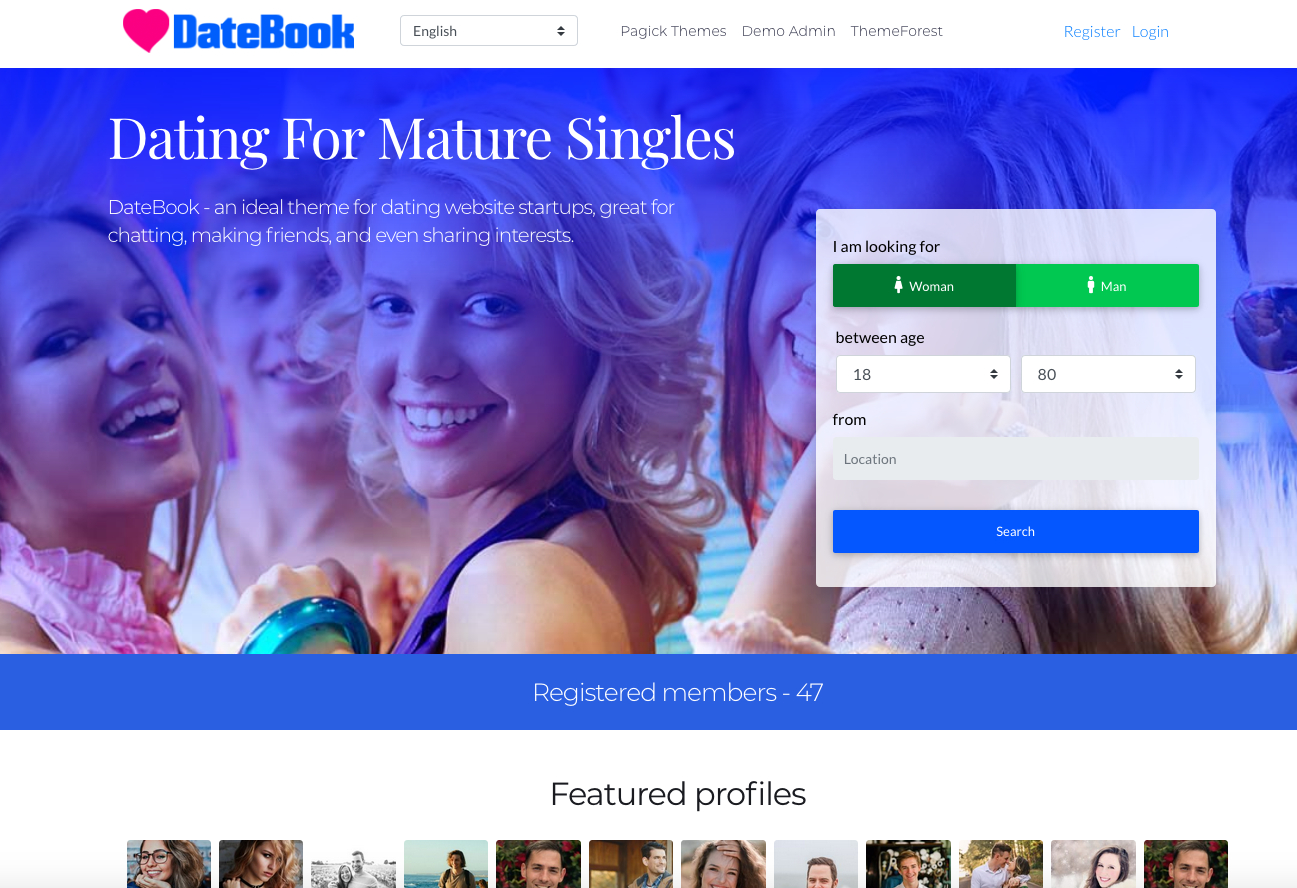The height and width of the screenshot is (888, 1297).
Task: Open ThemeForest menu link
Action: click(896, 31)
